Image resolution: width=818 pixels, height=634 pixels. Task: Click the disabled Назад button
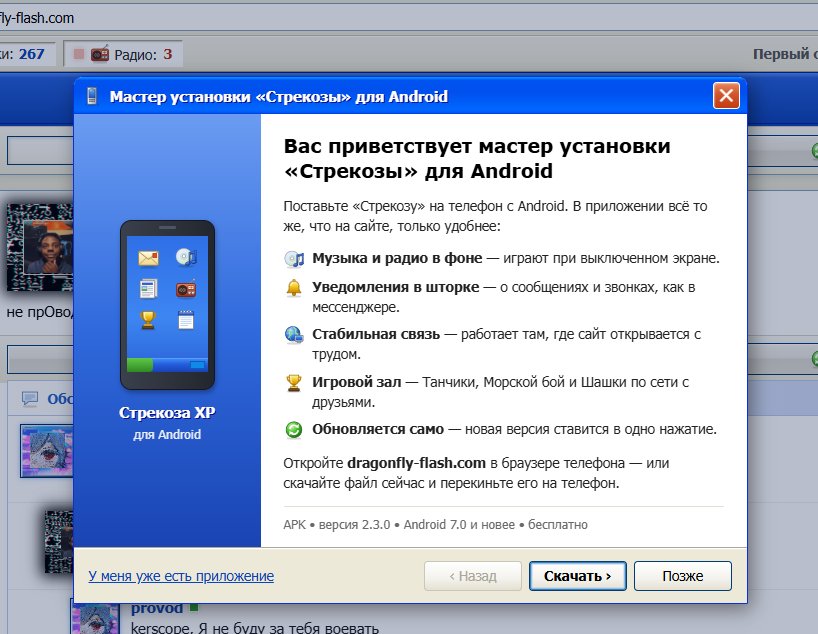(473, 576)
